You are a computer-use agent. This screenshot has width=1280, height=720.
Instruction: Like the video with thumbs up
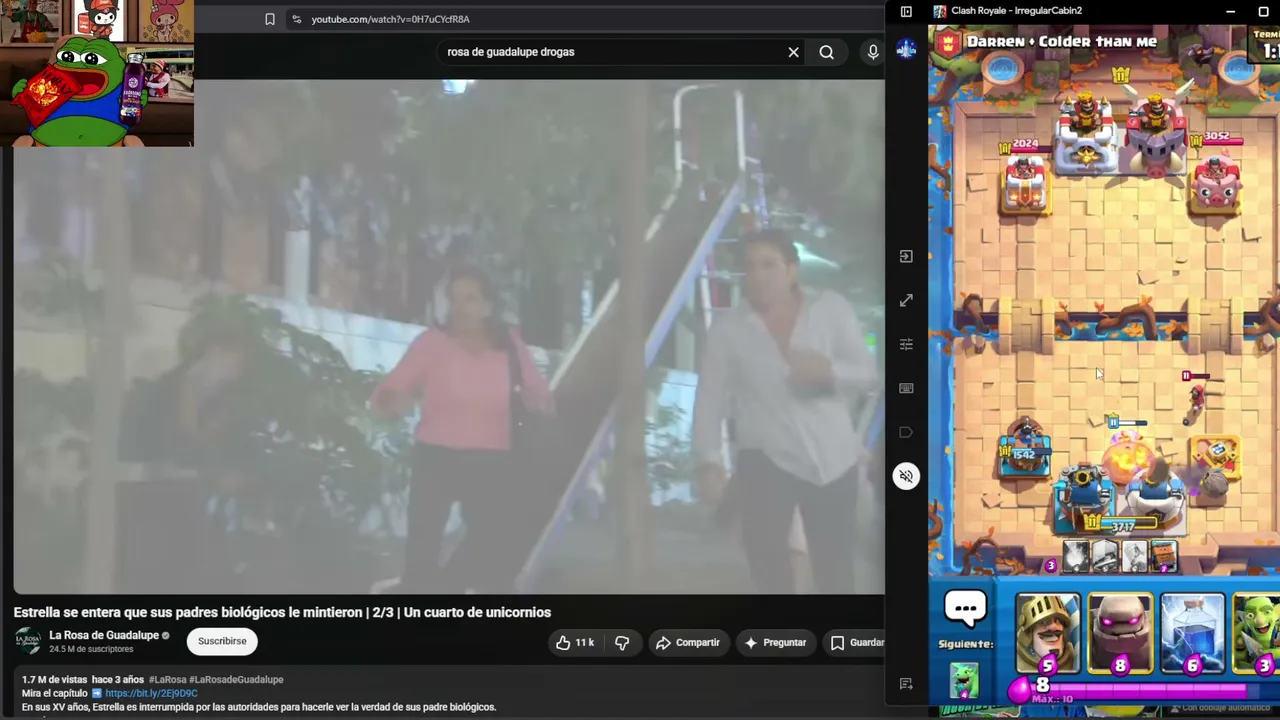click(x=575, y=642)
